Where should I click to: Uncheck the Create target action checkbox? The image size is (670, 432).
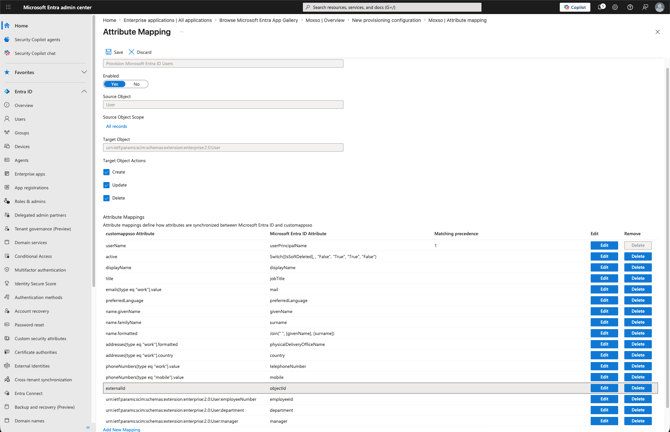pyautogui.click(x=106, y=172)
